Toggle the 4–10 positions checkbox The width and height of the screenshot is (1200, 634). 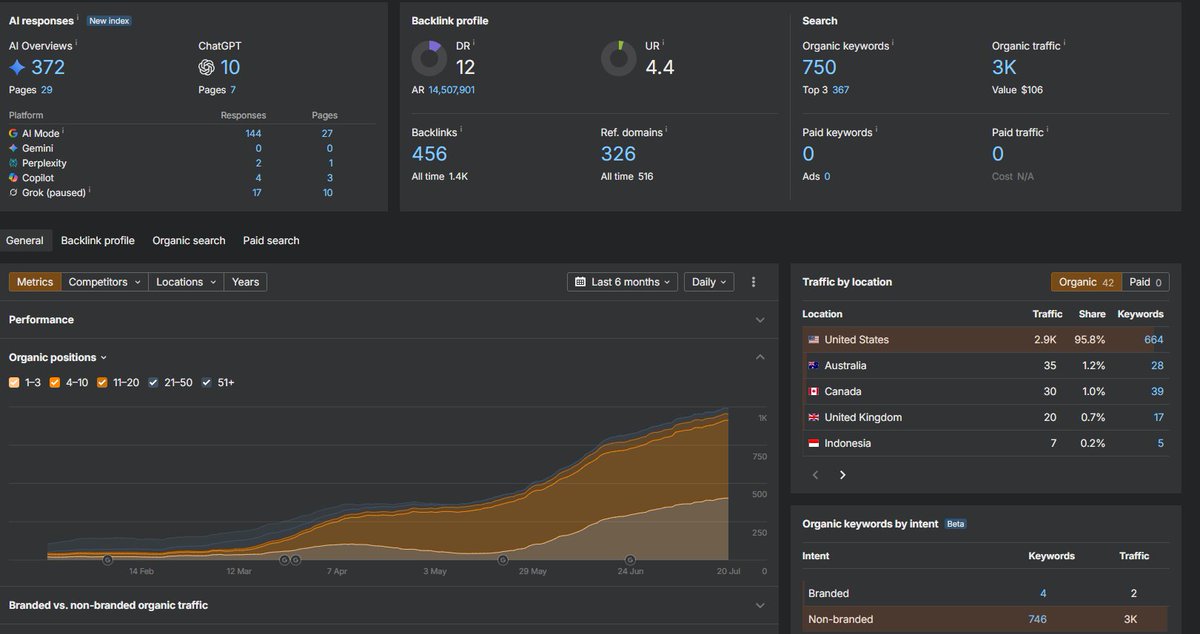pos(55,382)
